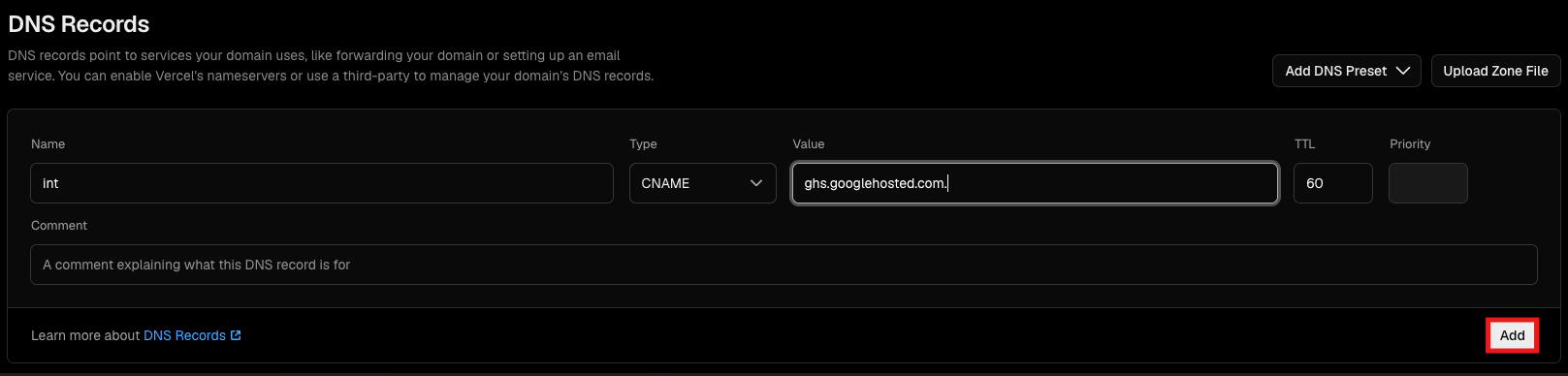The height and width of the screenshot is (376, 1568).
Task: Click the Upload Zone File button
Action: pyautogui.click(x=1495, y=71)
